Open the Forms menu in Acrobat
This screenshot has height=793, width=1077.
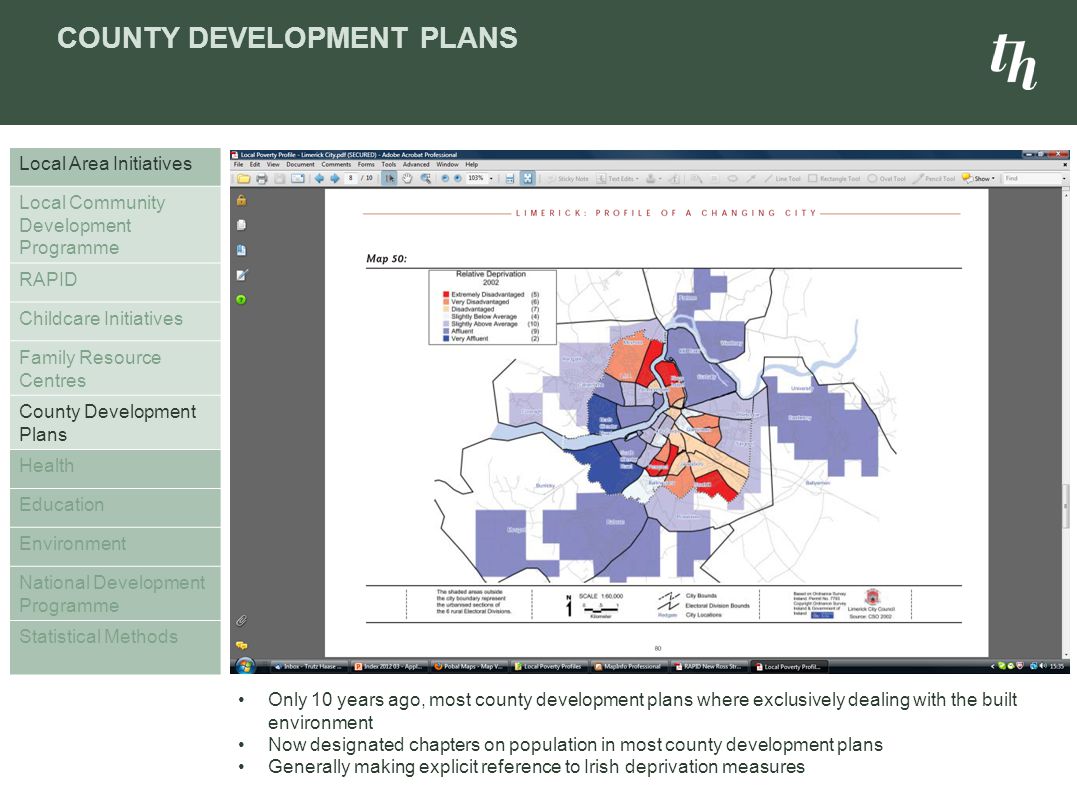366,165
